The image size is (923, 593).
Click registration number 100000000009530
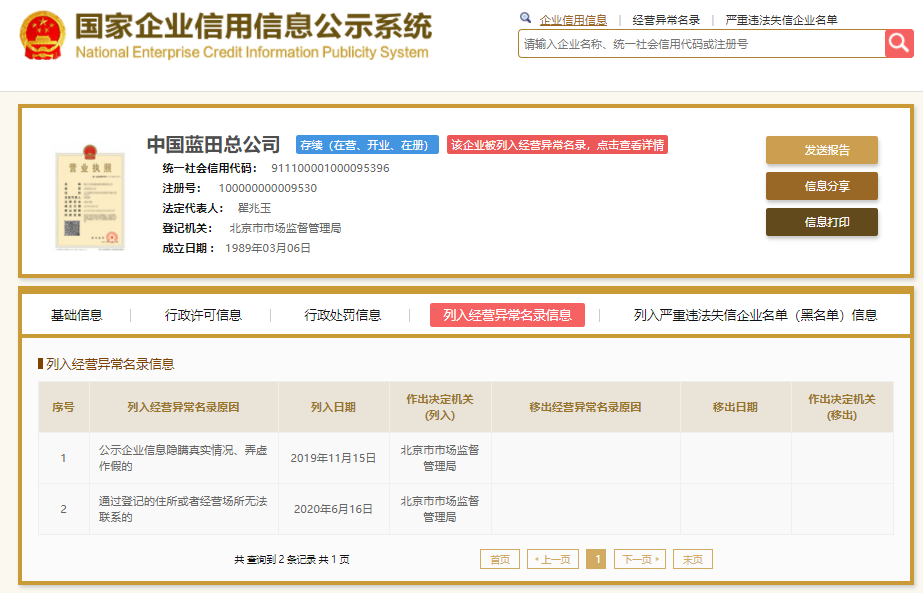(268, 188)
